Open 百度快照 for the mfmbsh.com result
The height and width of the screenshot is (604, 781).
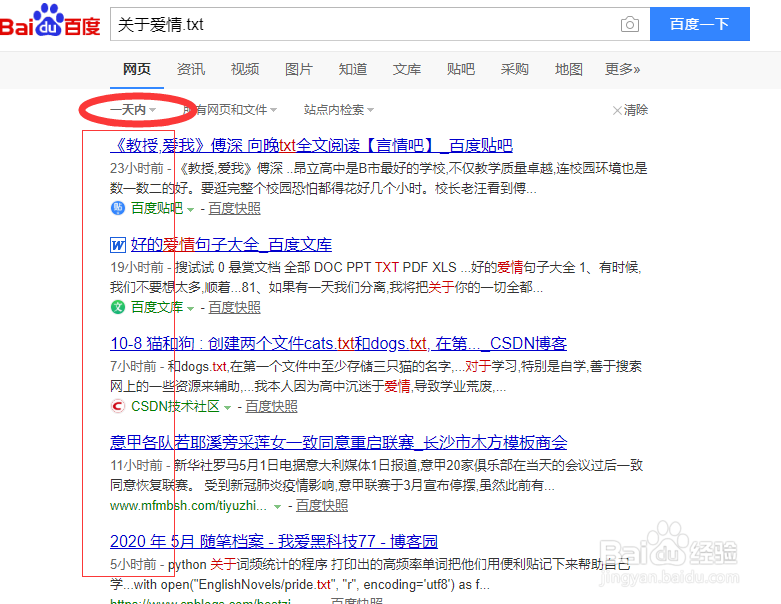[322, 505]
